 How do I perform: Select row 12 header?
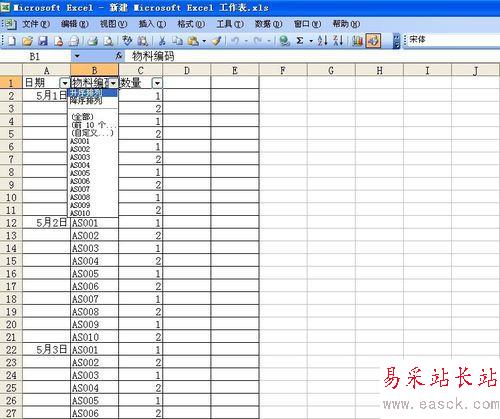click(11, 223)
